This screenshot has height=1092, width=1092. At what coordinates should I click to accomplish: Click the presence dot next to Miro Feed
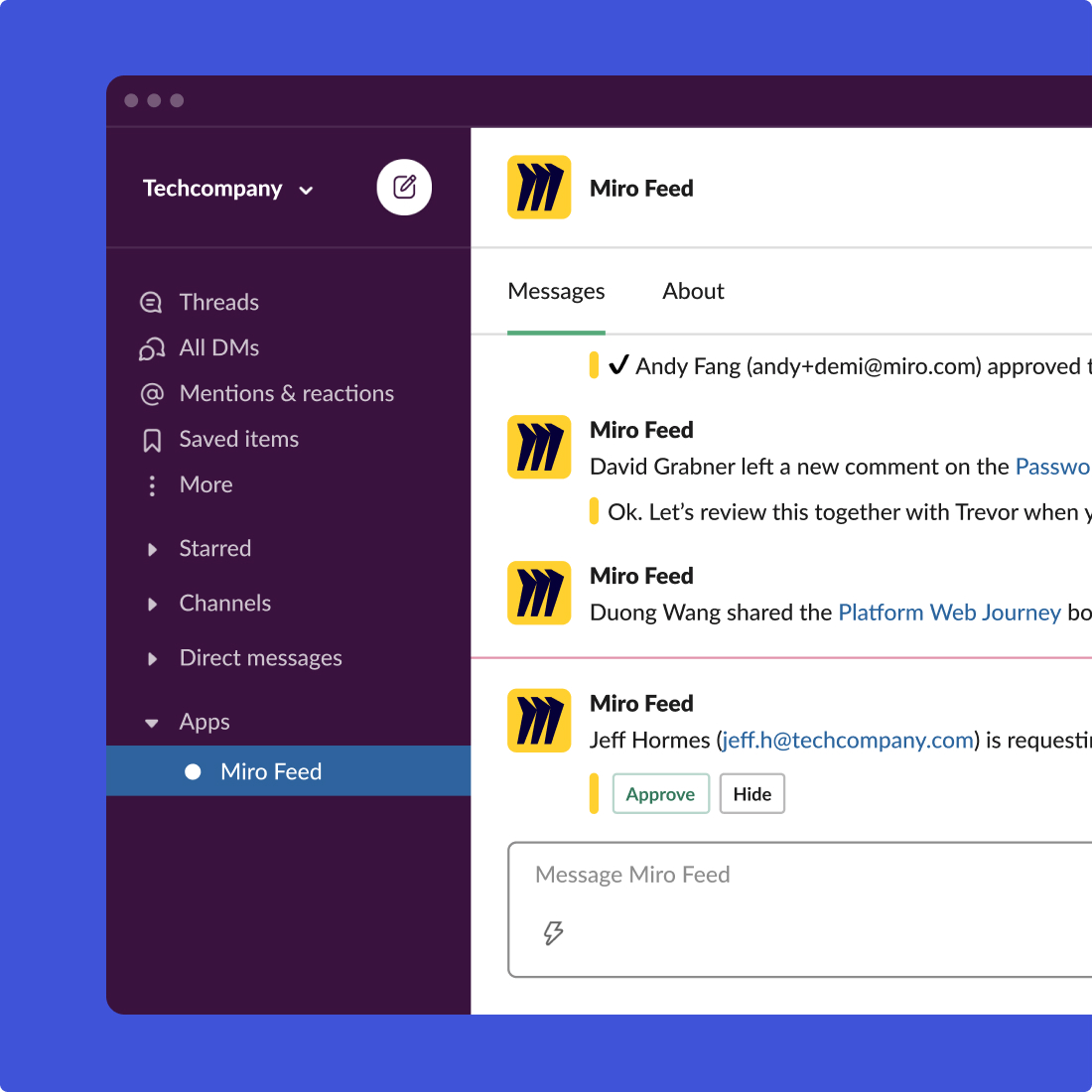coord(193,771)
